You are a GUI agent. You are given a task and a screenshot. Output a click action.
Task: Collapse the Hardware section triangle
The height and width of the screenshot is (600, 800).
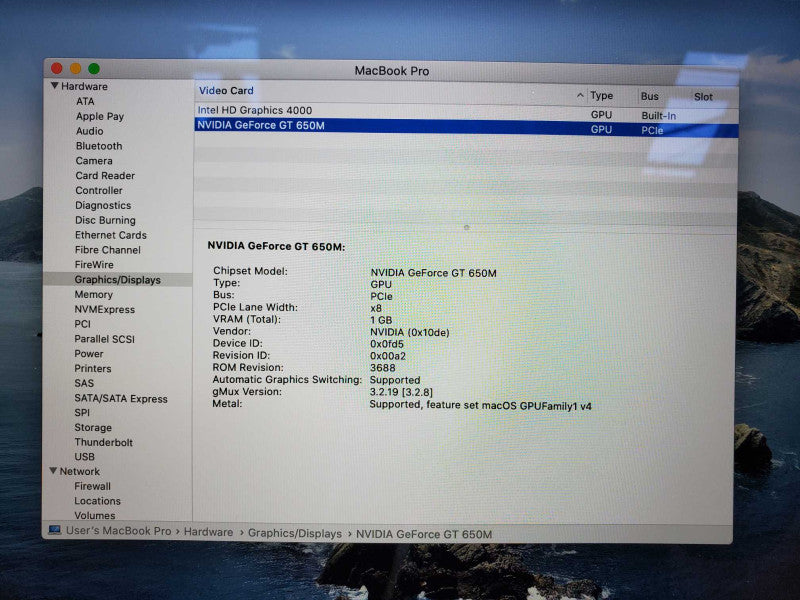[55, 86]
